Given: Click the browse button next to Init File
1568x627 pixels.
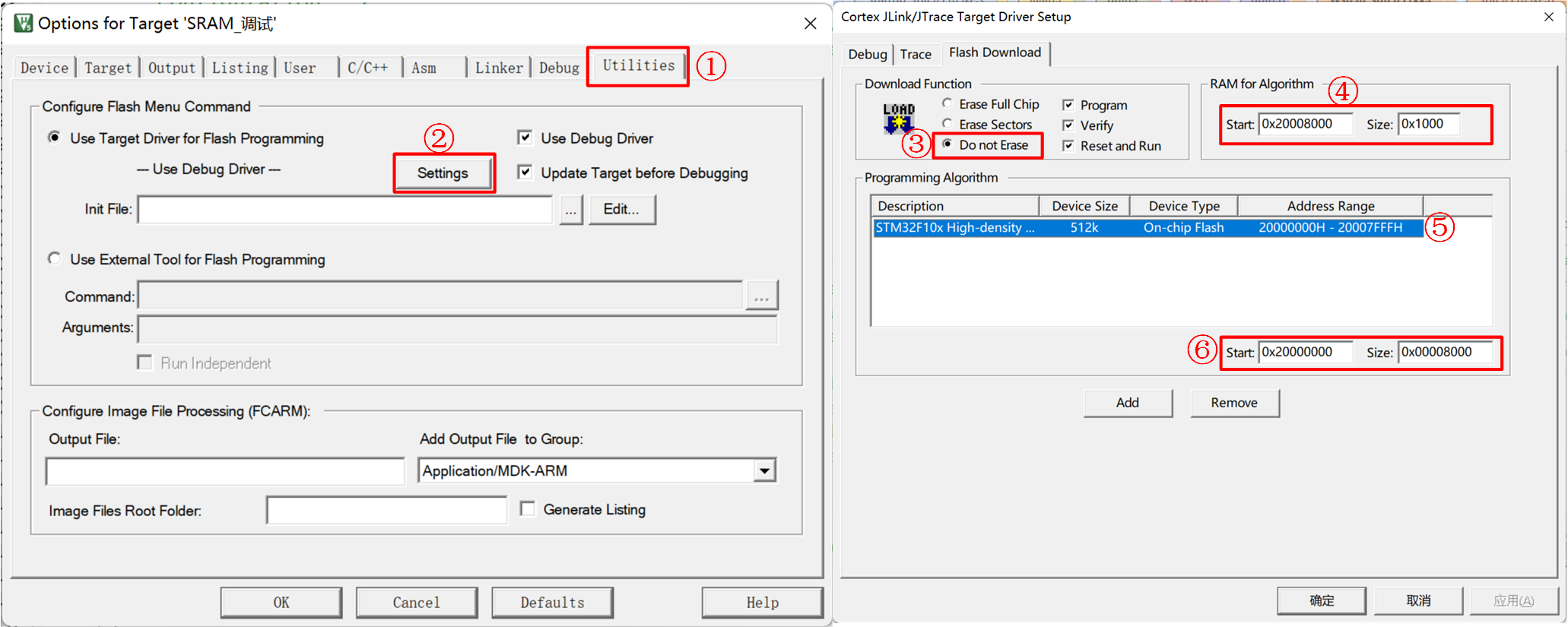Looking at the screenshot, I should (570, 210).
